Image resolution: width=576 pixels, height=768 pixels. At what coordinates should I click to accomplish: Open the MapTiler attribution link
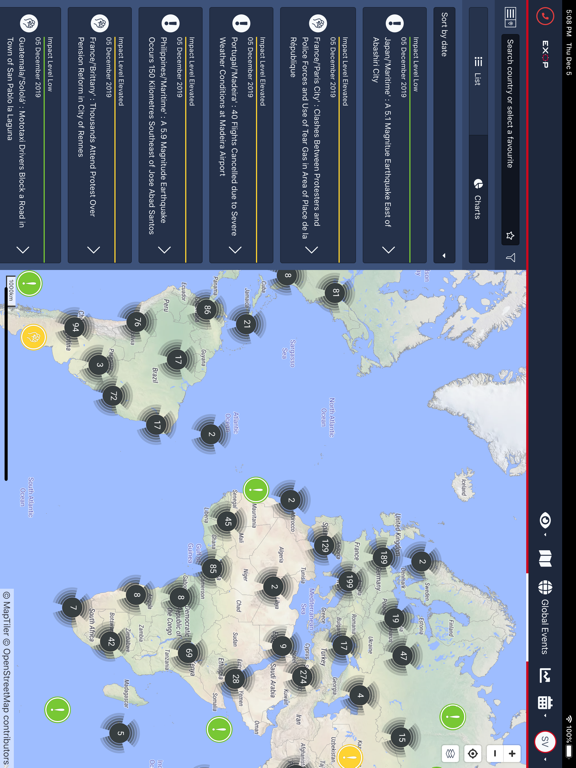(x=7, y=616)
